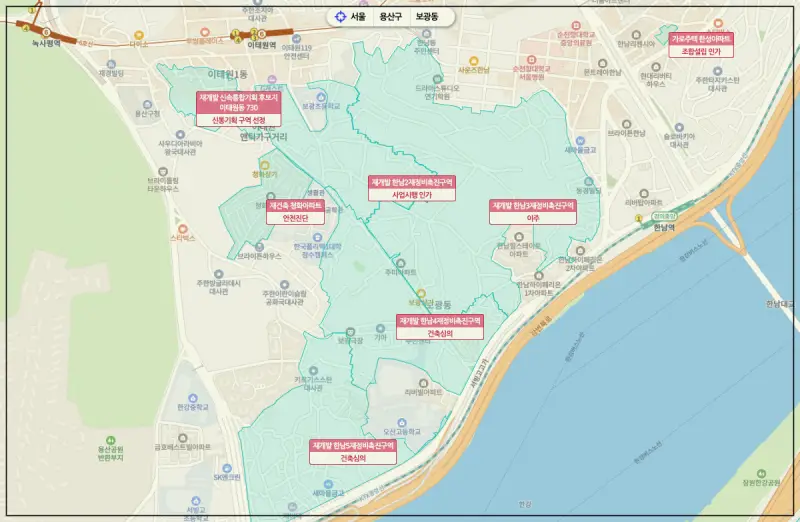This screenshot has height=522, width=800.
Task: Click the 청화상가 yellow shop icon
Action: point(265,165)
